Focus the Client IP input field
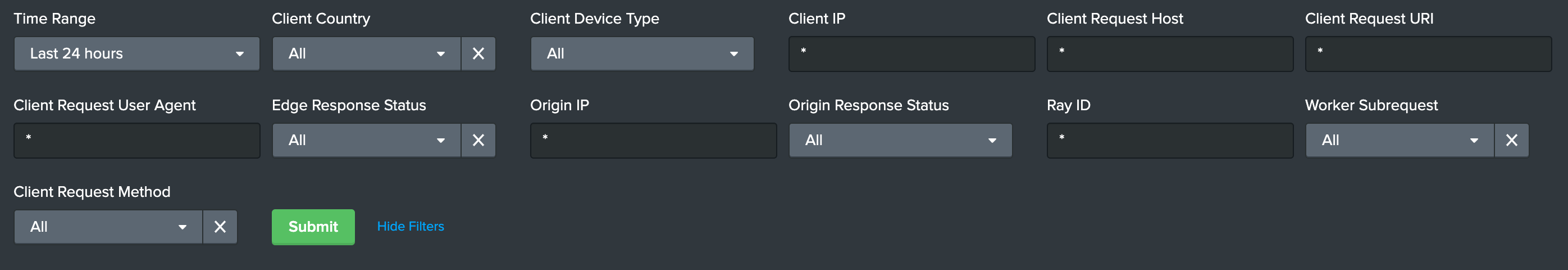The width and height of the screenshot is (1568, 270). point(911,53)
